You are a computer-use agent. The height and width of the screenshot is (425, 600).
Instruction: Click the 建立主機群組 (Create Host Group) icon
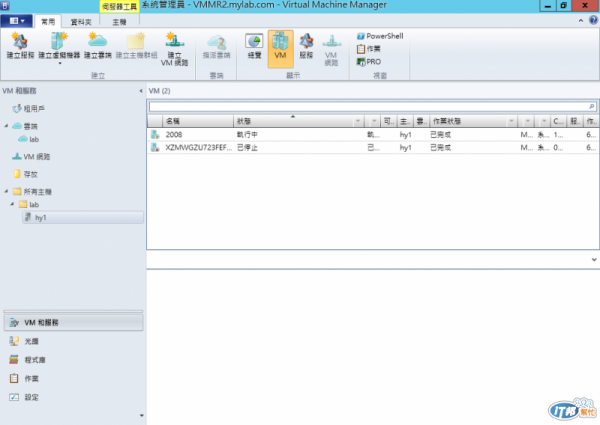(x=136, y=46)
